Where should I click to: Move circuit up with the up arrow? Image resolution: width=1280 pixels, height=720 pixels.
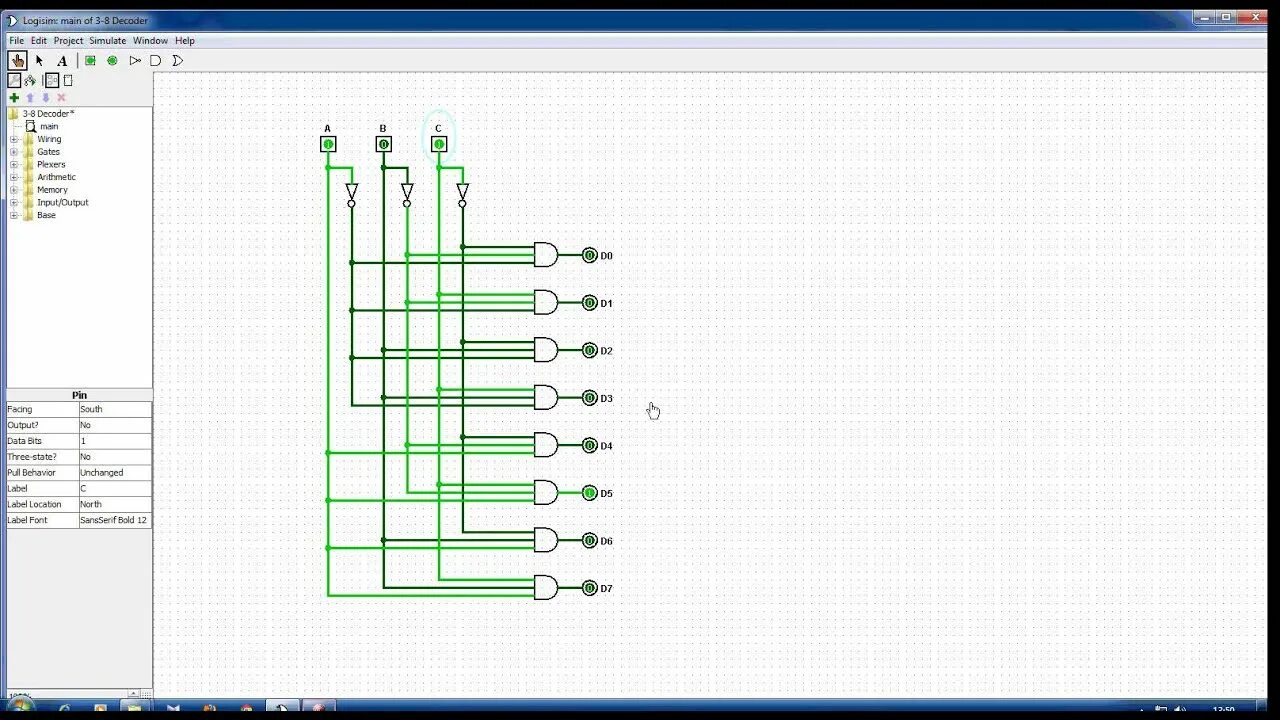[30, 97]
